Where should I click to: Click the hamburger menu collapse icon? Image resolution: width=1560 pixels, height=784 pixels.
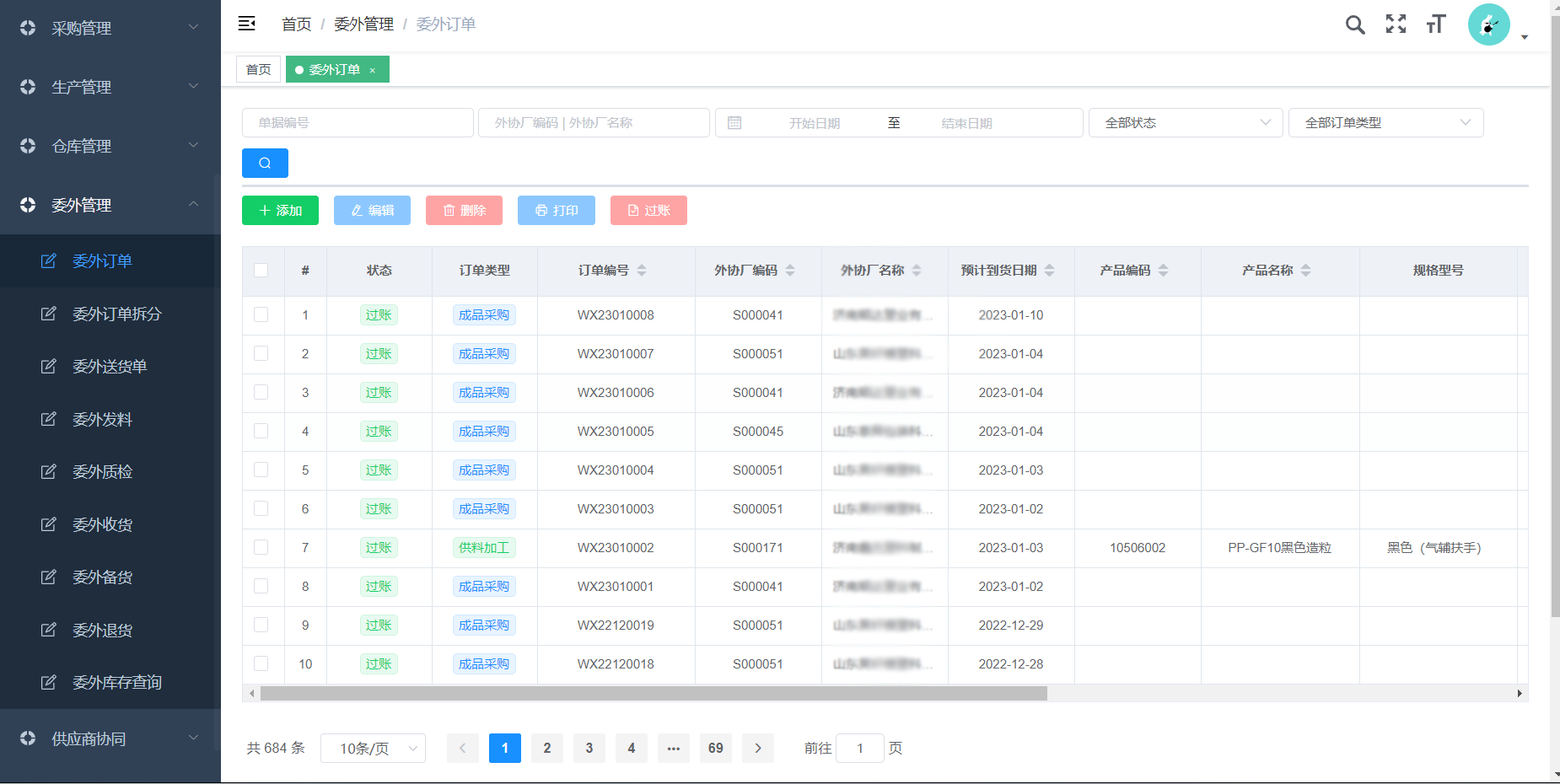tap(246, 24)
